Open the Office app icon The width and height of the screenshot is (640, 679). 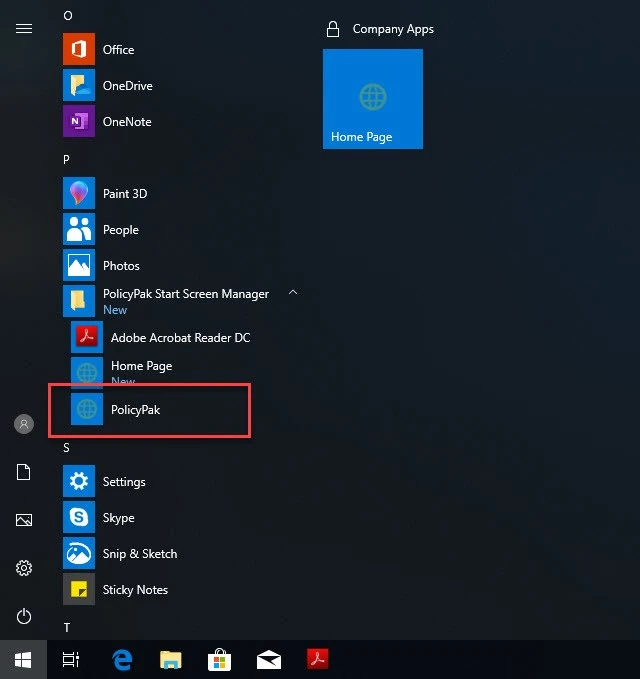[x=79, y=50]
